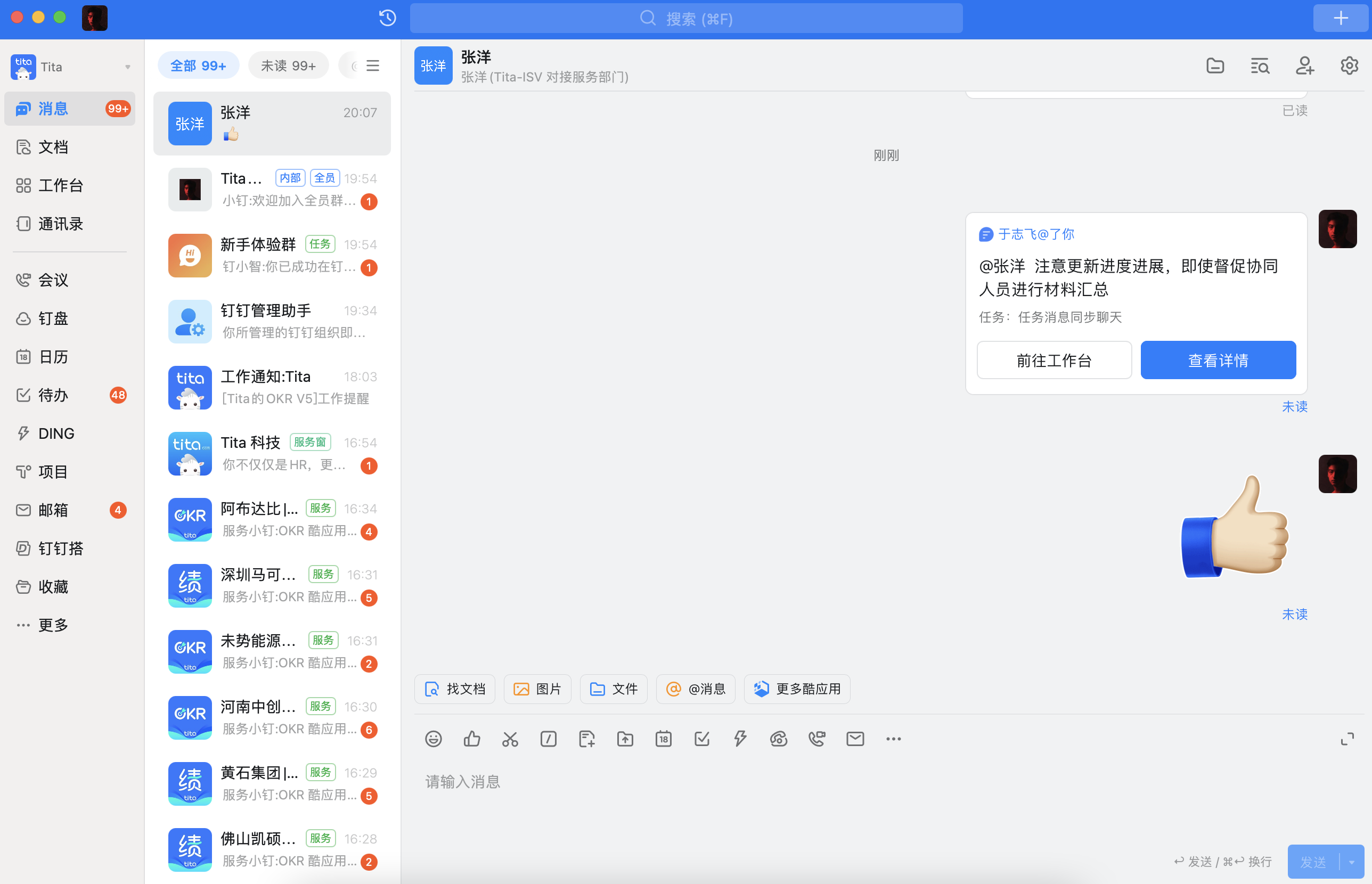Viewport: 1372px width, 884px height.
Task: Send thumbs-up from toolbar icon
Action: [x=472, y=739]
